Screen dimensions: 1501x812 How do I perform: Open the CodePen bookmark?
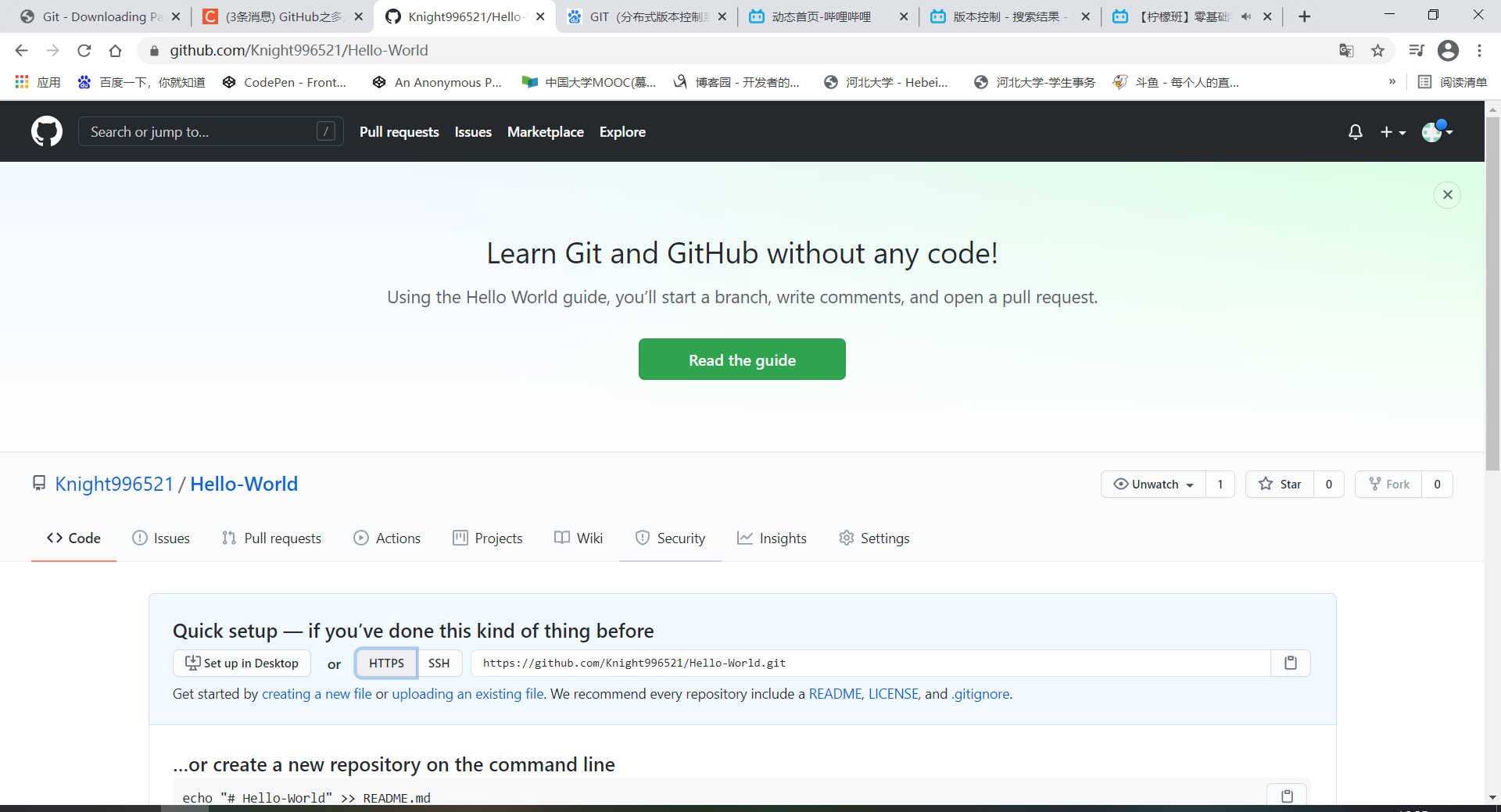pos(285,82)
